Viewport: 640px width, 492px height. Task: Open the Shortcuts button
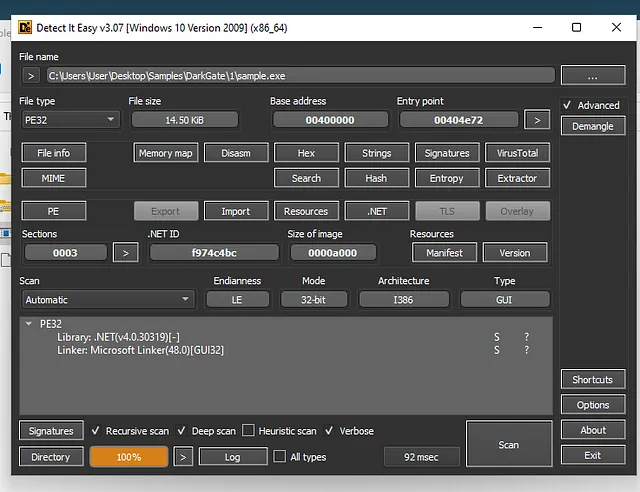coord(593,380)
